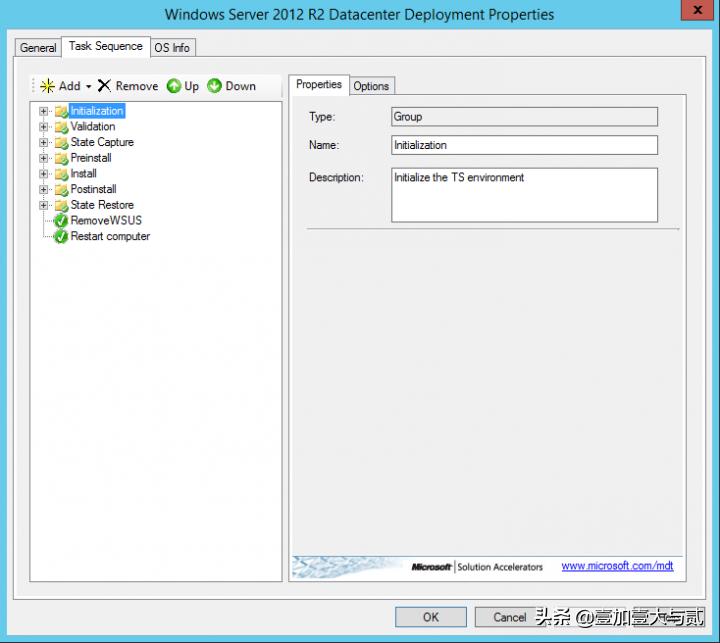Select the Preinstall tree row text

tap(91, 158)
